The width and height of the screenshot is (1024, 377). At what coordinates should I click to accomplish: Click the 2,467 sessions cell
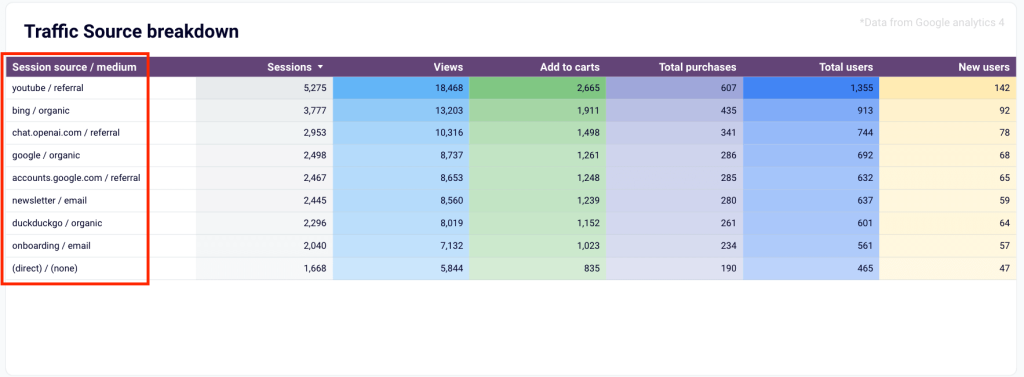point(264,178)
